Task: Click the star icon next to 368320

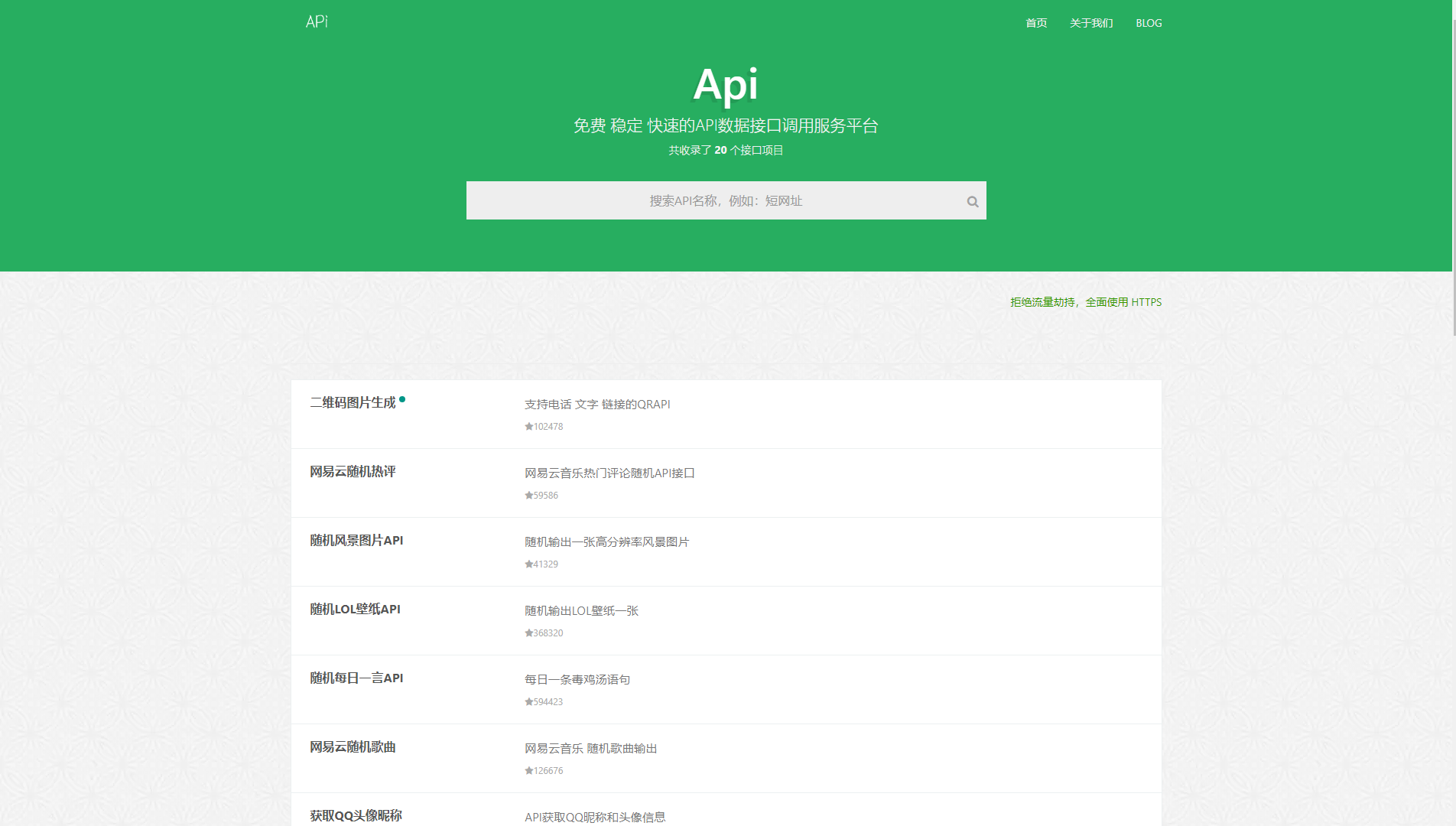Action: coord(528,633)
